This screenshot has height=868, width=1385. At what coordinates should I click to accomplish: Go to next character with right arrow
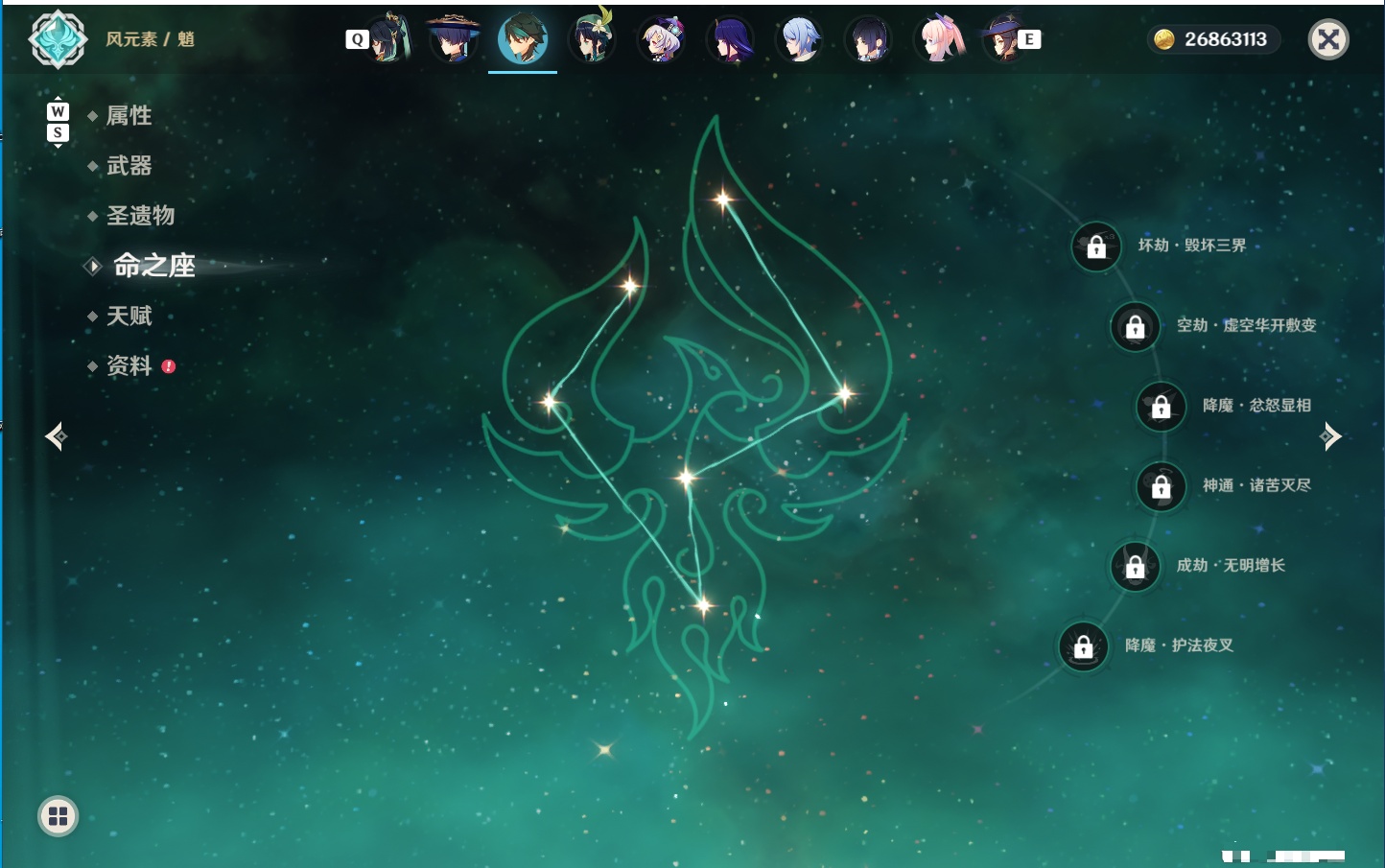pyautogui.click(x=1330, y=436)
